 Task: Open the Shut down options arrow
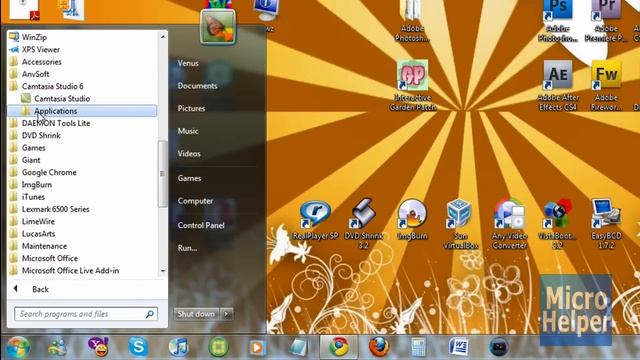227,314
